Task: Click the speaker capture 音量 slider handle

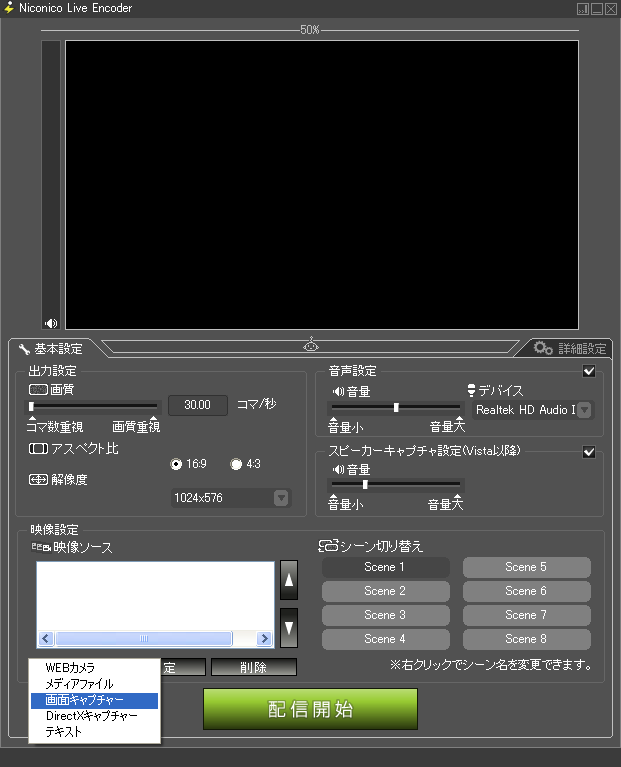Action: coord(365,484)
